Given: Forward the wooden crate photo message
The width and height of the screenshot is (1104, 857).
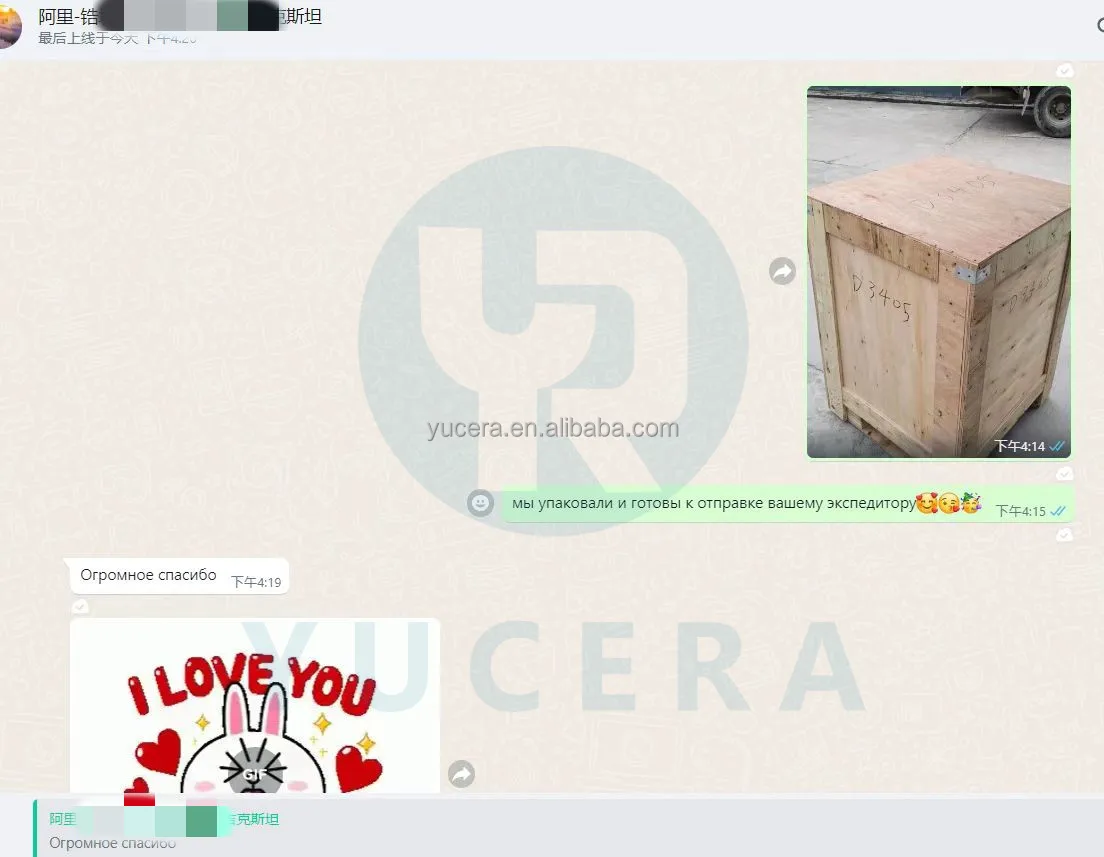Looking at the screenshot, I should tap(782, 271).
